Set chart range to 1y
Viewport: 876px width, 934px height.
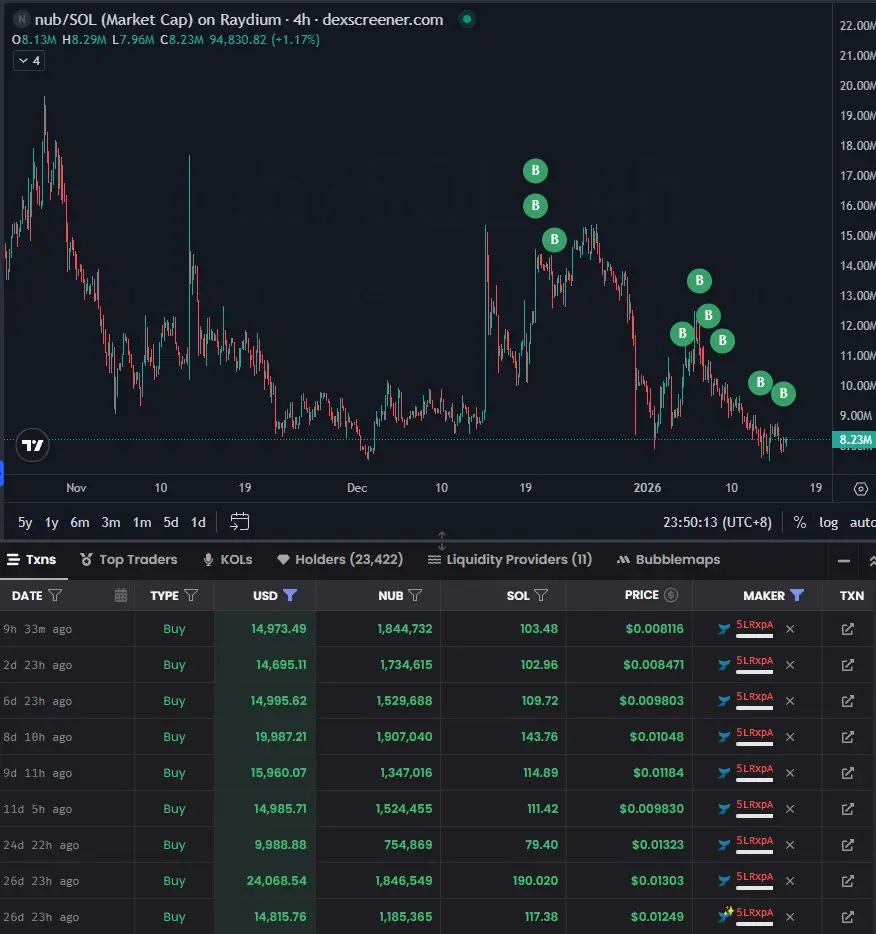pos(52,522)
